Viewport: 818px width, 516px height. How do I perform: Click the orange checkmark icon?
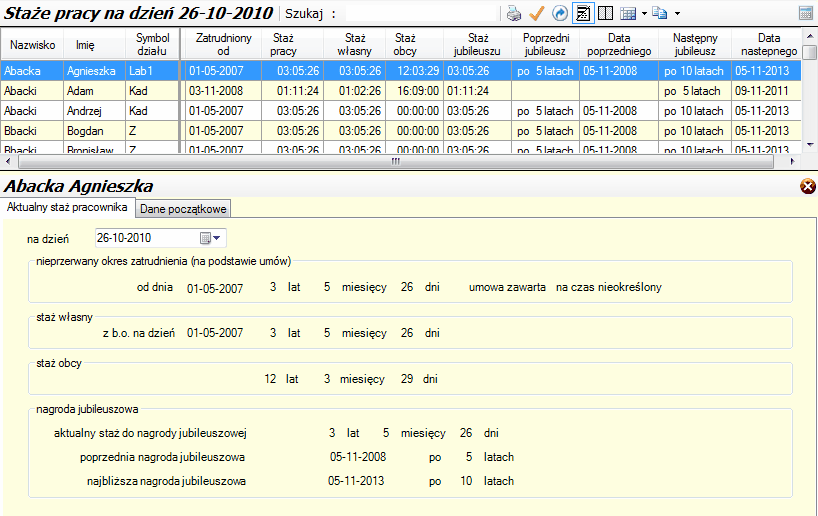(536, 13)
